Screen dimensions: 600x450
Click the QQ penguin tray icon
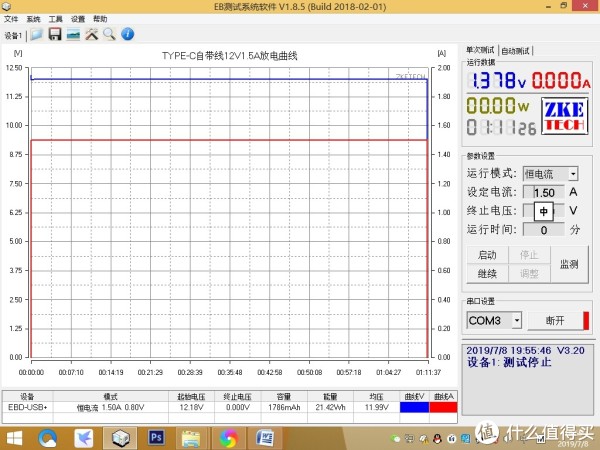point(437,439)
